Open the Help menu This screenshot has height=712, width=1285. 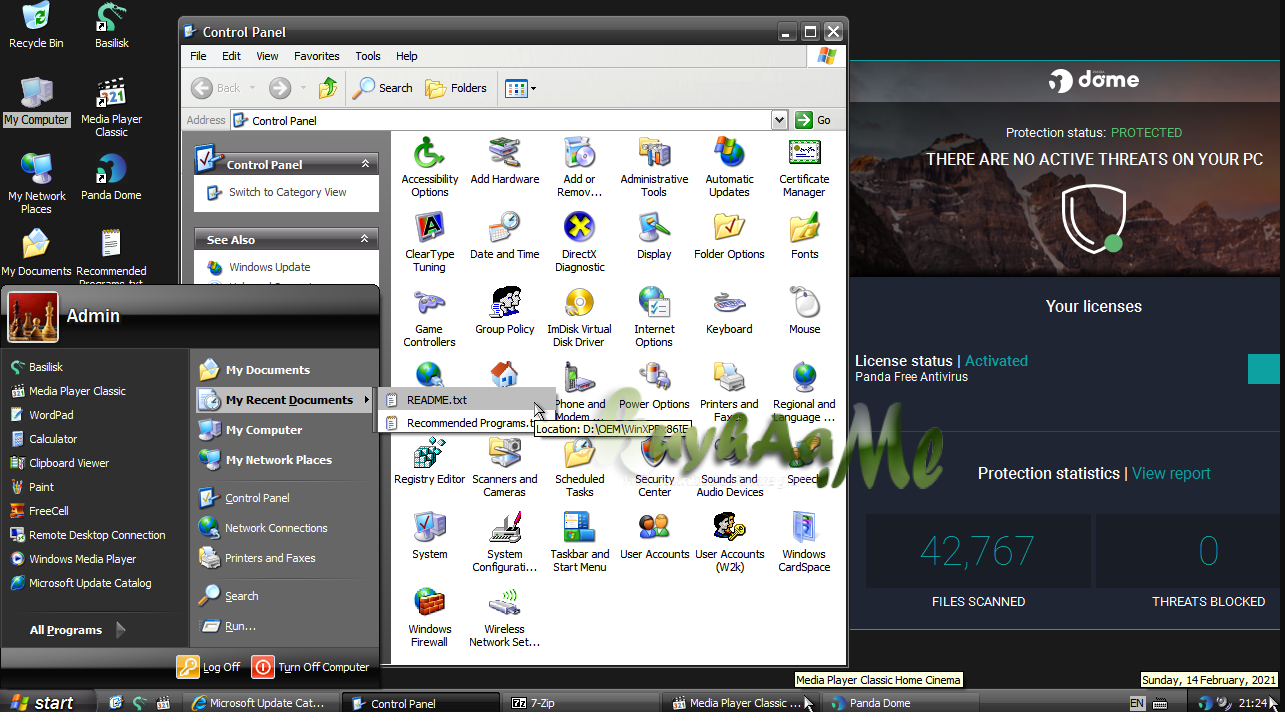[406, 56]
